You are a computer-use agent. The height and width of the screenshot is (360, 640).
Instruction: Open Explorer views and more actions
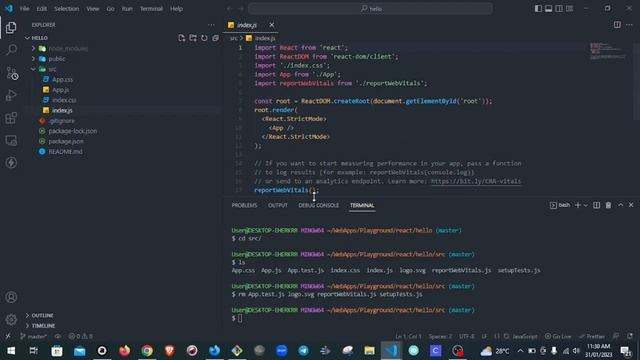[x=211, y=25]
